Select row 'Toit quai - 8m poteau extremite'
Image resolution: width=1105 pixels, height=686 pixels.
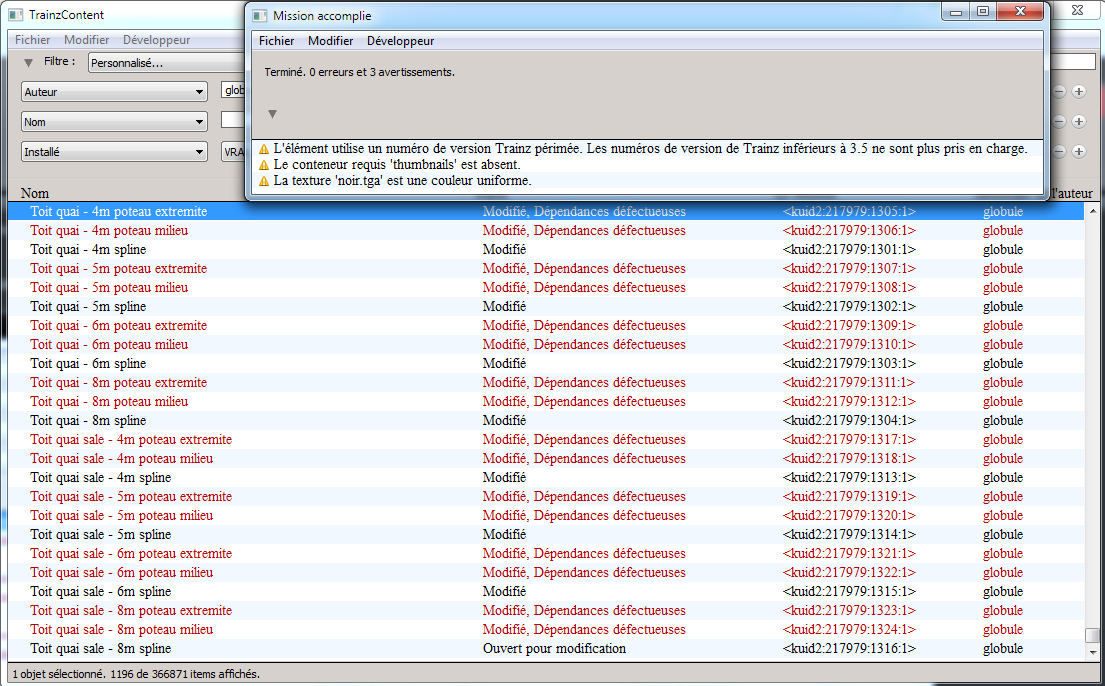[546, 383]
